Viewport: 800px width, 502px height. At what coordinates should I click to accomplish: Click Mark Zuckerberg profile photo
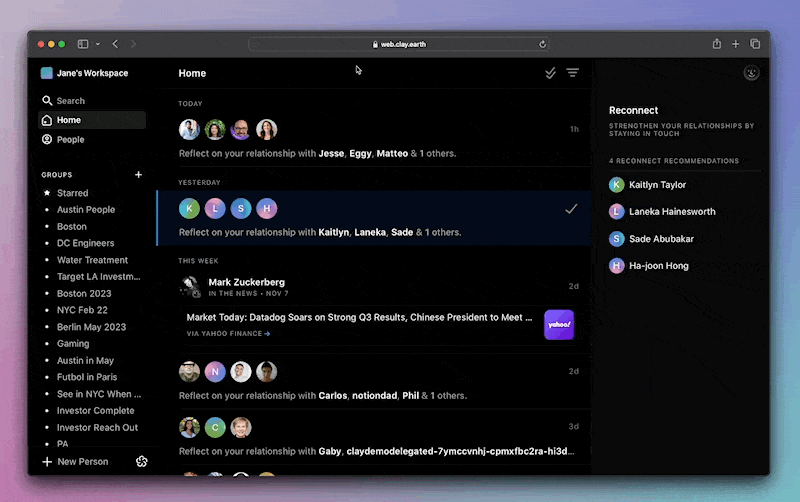(190, 286)
